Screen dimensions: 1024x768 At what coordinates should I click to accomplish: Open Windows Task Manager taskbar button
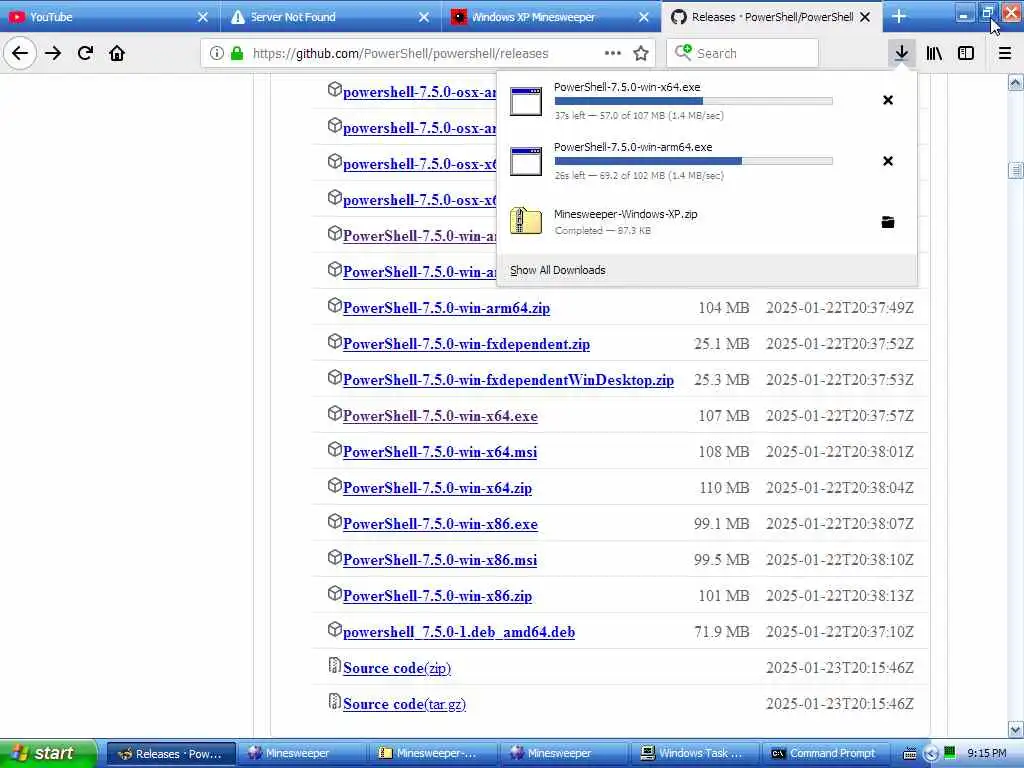694,754
